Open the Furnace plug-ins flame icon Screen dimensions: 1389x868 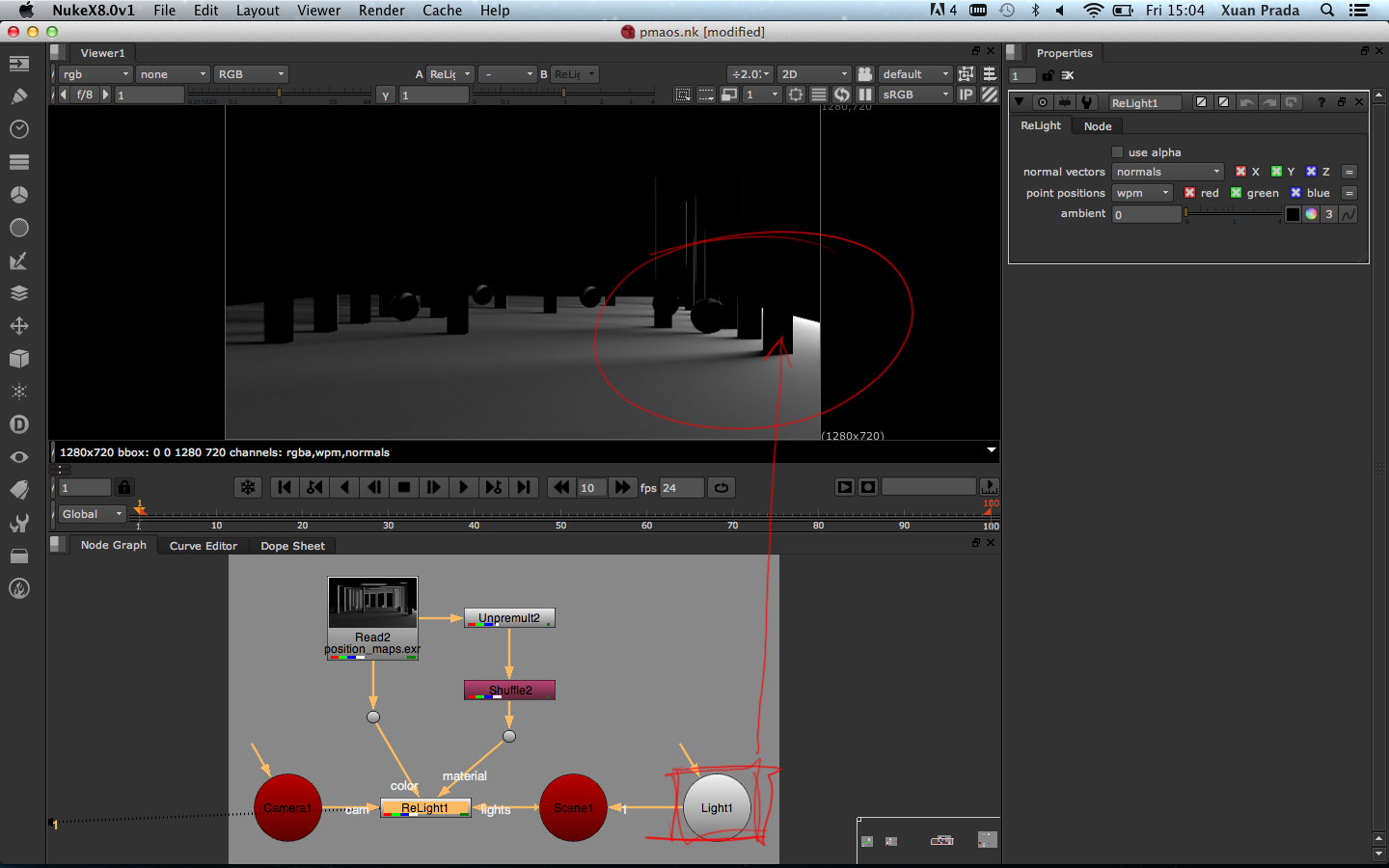(x=18, y=588)
